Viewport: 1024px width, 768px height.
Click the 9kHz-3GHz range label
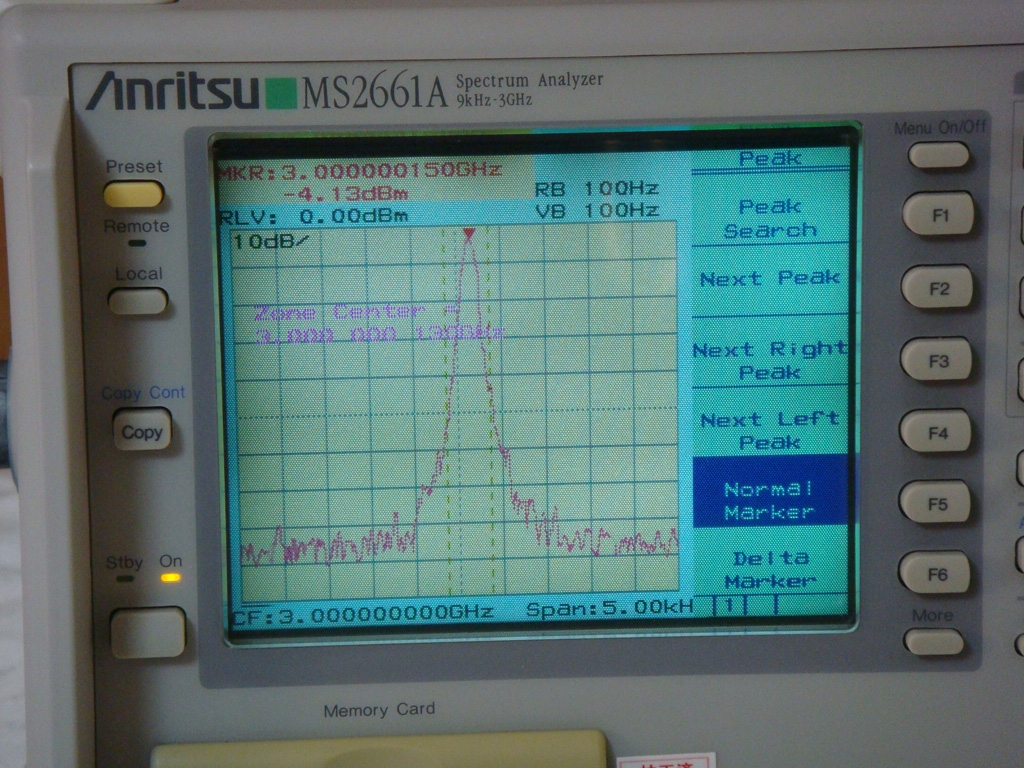[494, 101]
